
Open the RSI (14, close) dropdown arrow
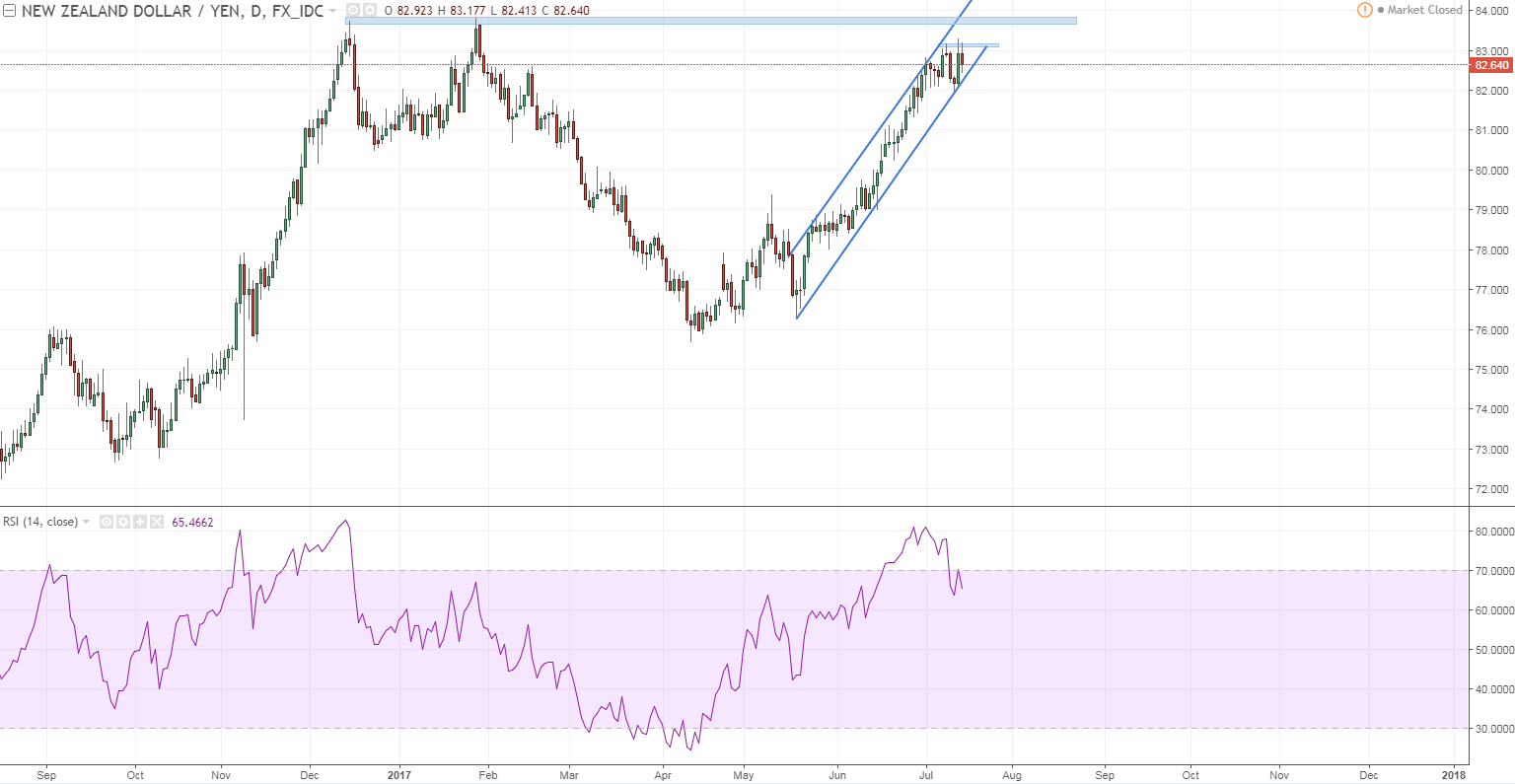coord(86,522)
